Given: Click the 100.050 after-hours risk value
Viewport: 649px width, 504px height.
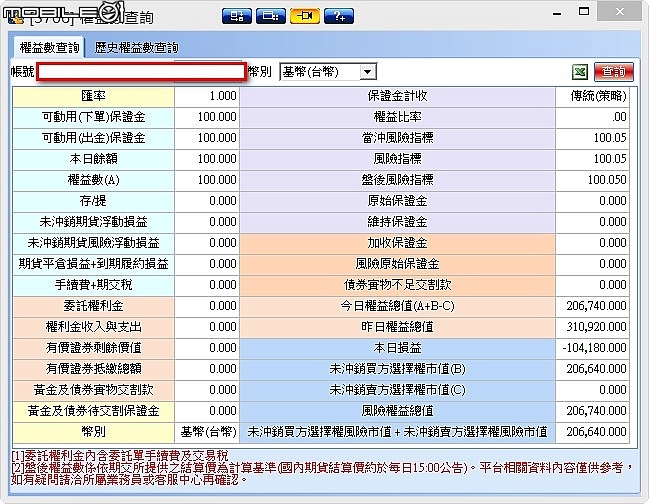Looking at the screenshot, I should click(x=592, y=180).
